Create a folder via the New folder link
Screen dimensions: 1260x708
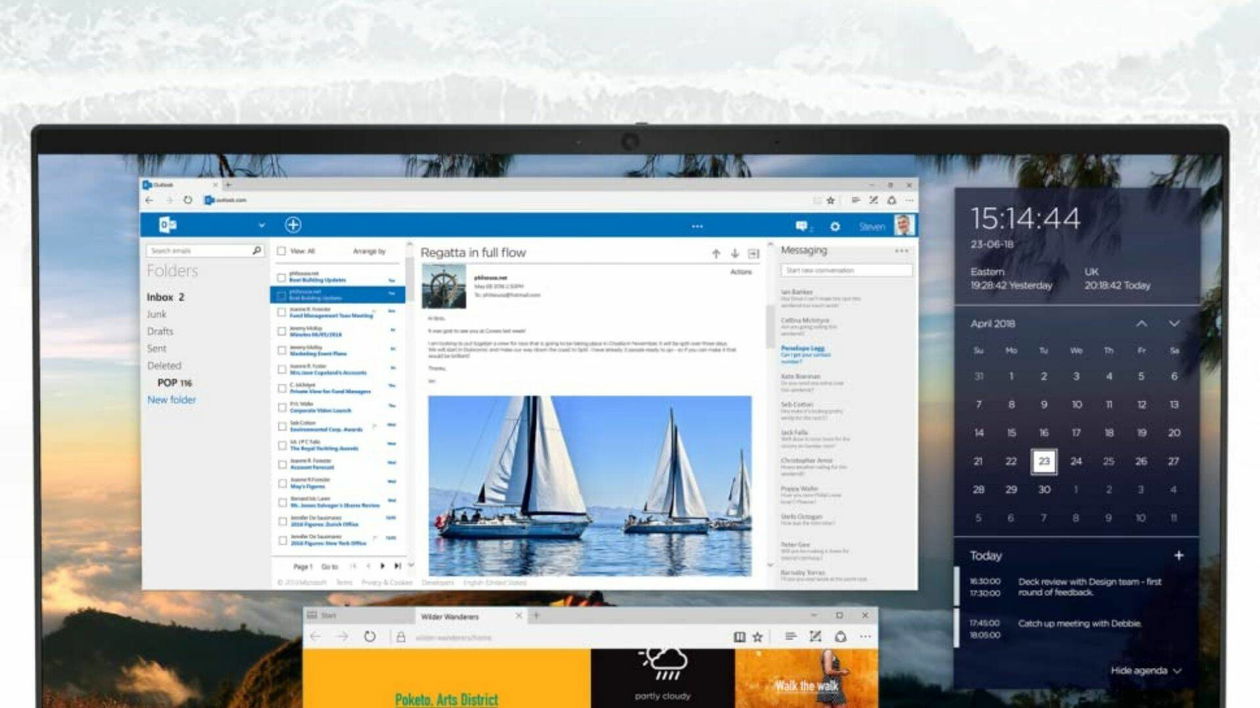click(x=171, y=399)
